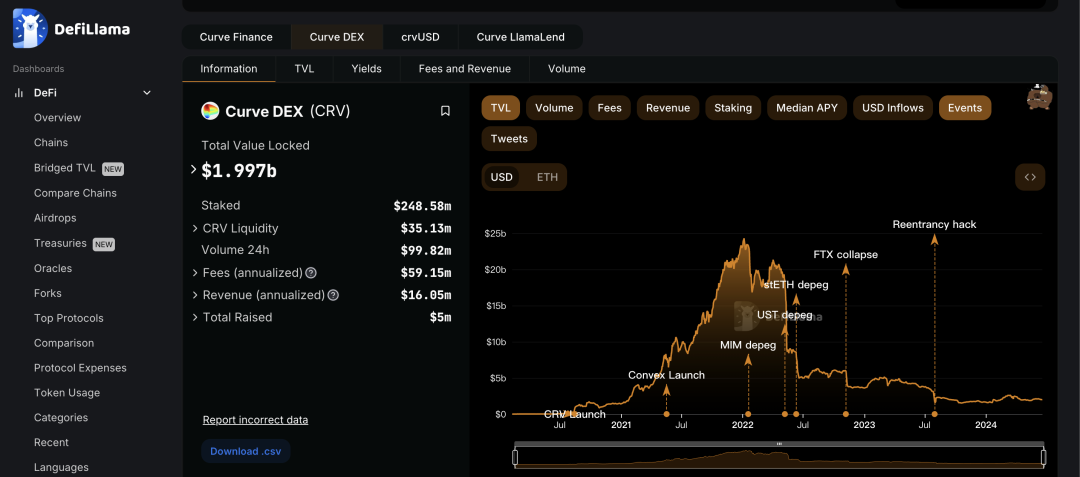Image resolution: width=1080 pixels, height=477 pixels.
Task: Click the MIM depeg event marker
Action: [x=748, y=414]
